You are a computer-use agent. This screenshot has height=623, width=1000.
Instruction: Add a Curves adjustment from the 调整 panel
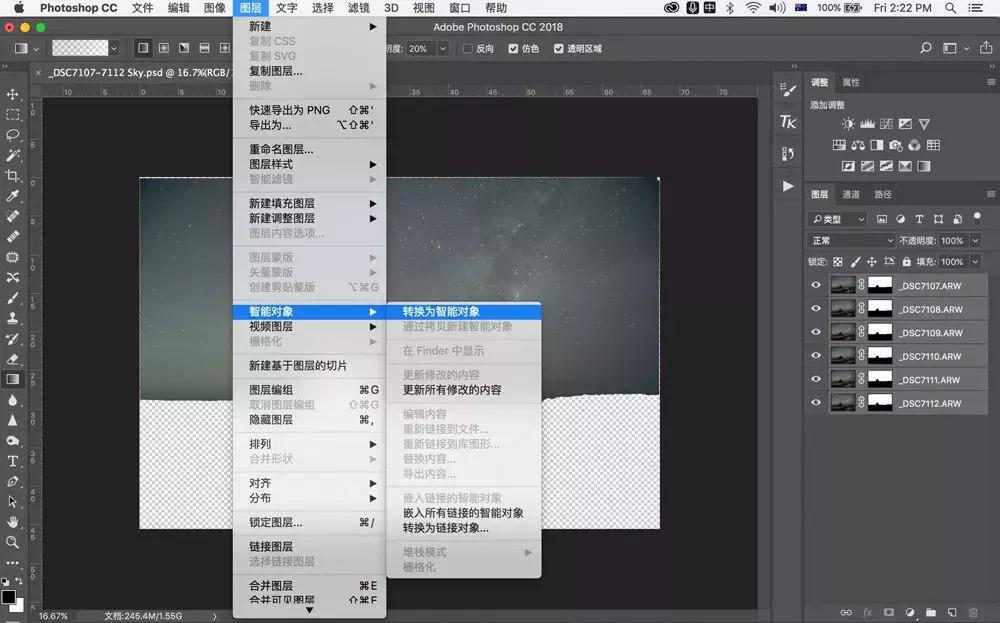(x=886, y=123)
